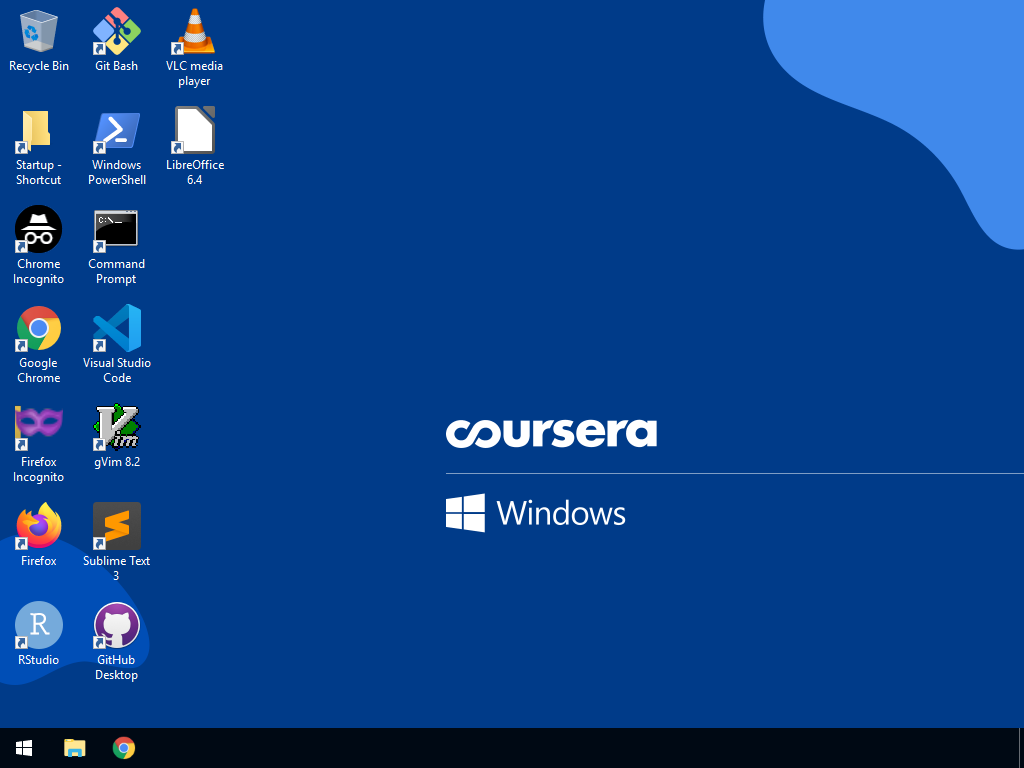Click the Command Prompt desktop icon
This screenshot has height=768, width=1024.
coord(116,229)
